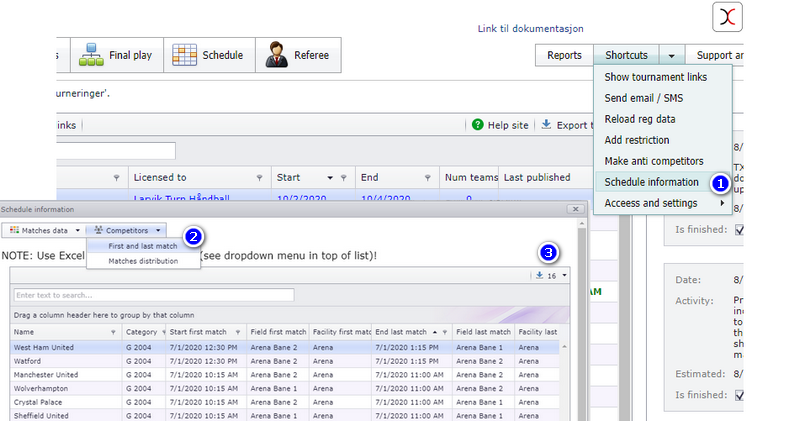Close the Schedule information dialog

click(x=576, y=209)
